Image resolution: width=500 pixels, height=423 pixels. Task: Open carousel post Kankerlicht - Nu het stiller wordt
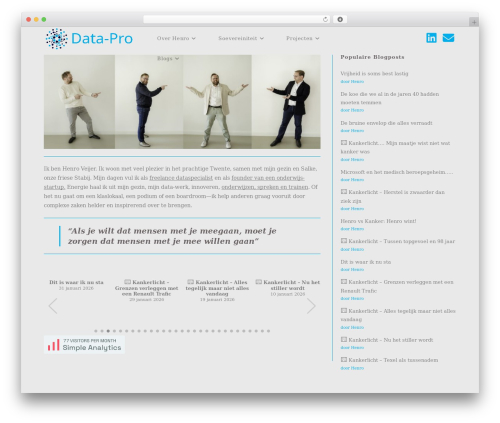coord(288,285)
